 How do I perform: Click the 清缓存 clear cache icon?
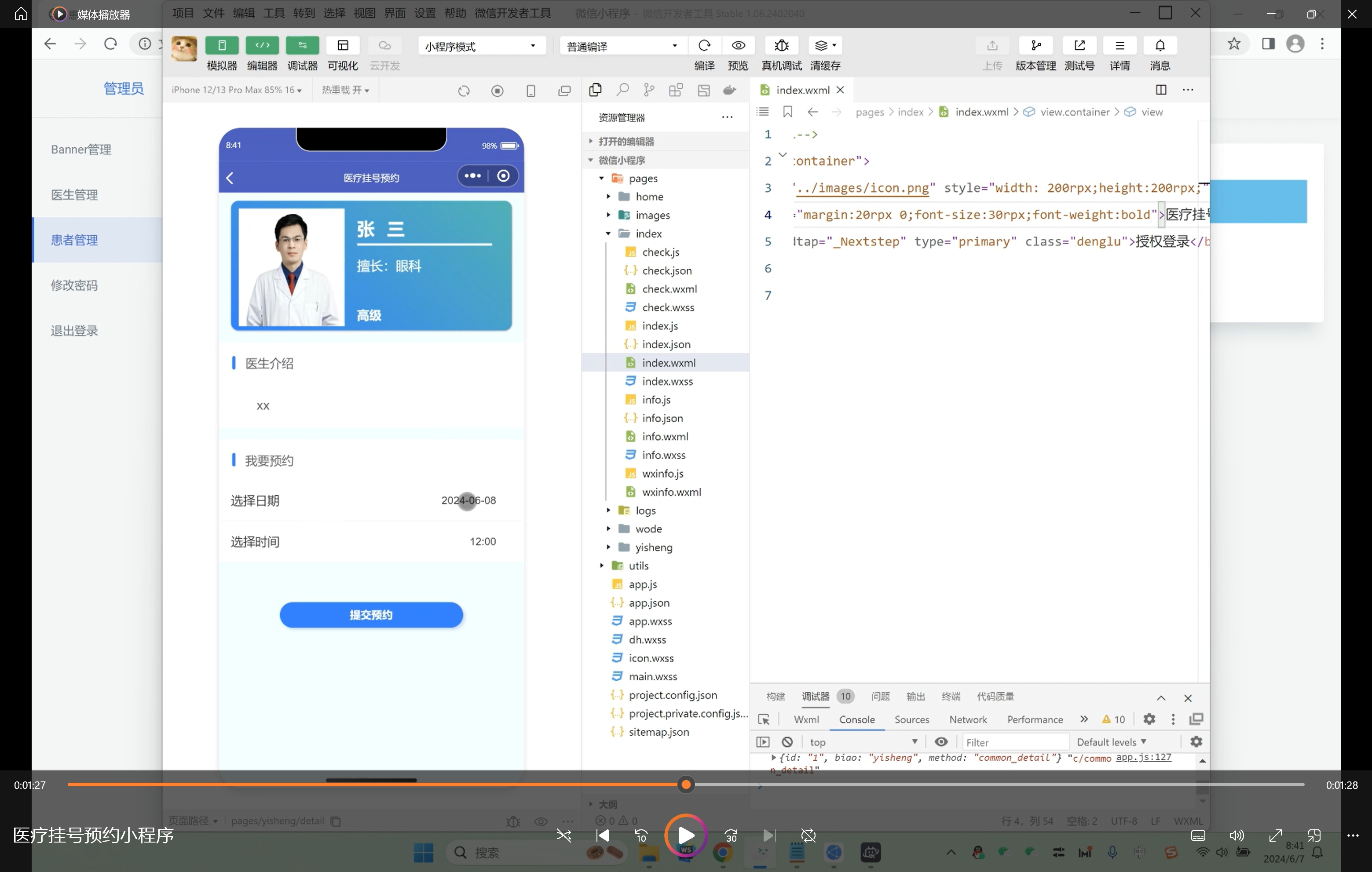click(x=825, y=46)
